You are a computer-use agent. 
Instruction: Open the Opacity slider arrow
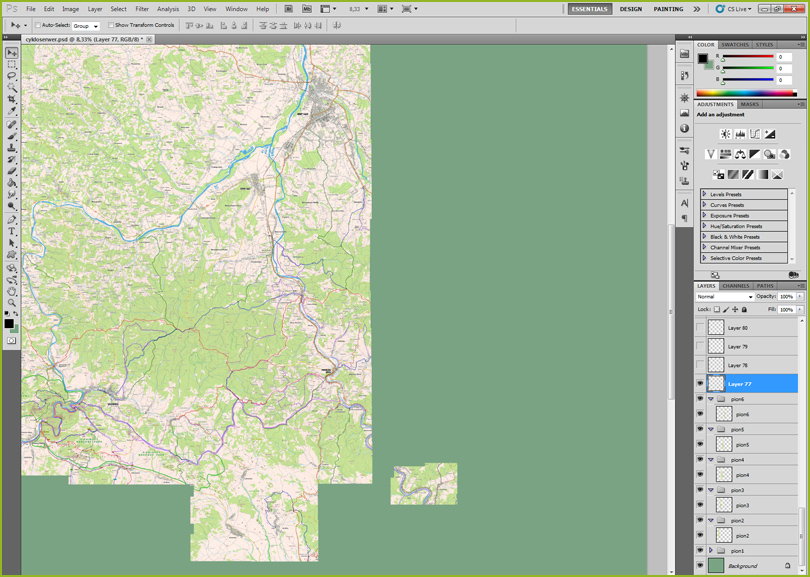coord(800,297)
